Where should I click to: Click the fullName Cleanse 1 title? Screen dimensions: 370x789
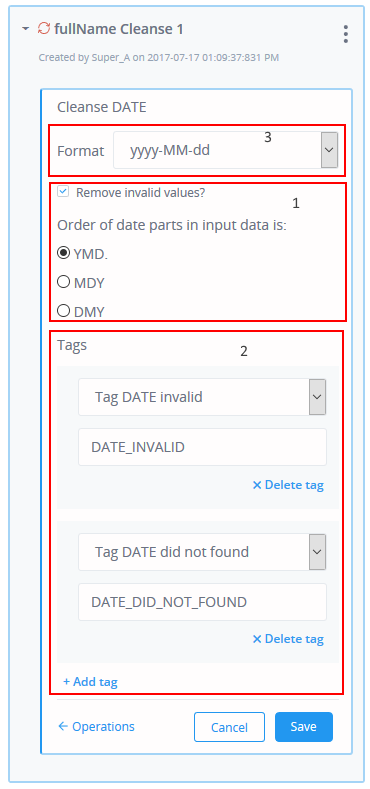point(119,29)
